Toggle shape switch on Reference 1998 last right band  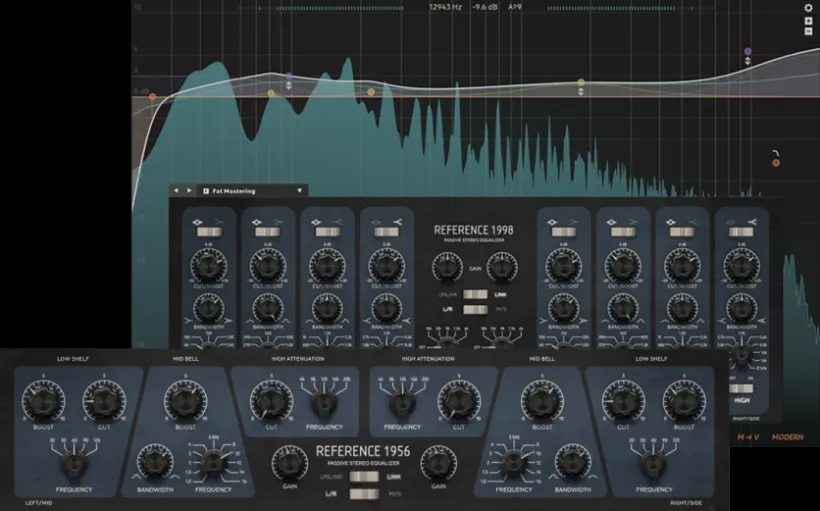[742, 232]
